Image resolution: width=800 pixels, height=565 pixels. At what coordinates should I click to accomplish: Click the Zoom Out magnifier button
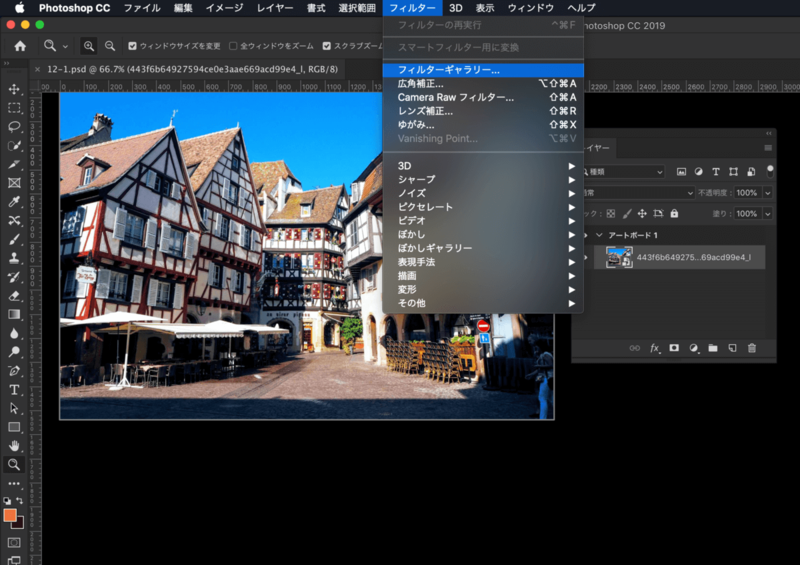pyautogui.click(x=110, y=46)
